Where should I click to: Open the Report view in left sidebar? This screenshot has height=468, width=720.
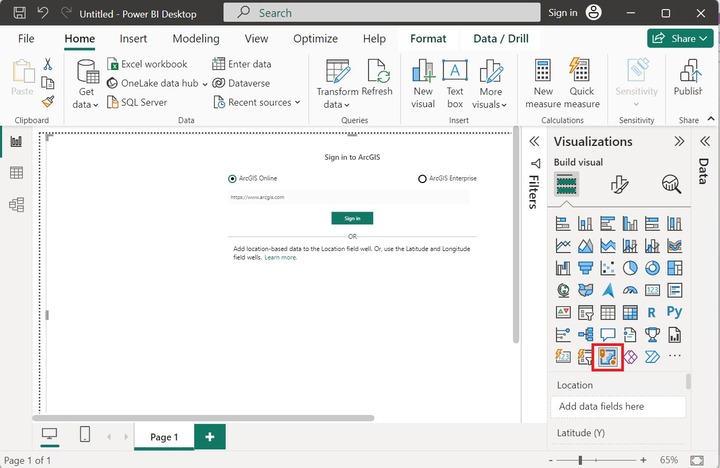[x=16, y=141]
